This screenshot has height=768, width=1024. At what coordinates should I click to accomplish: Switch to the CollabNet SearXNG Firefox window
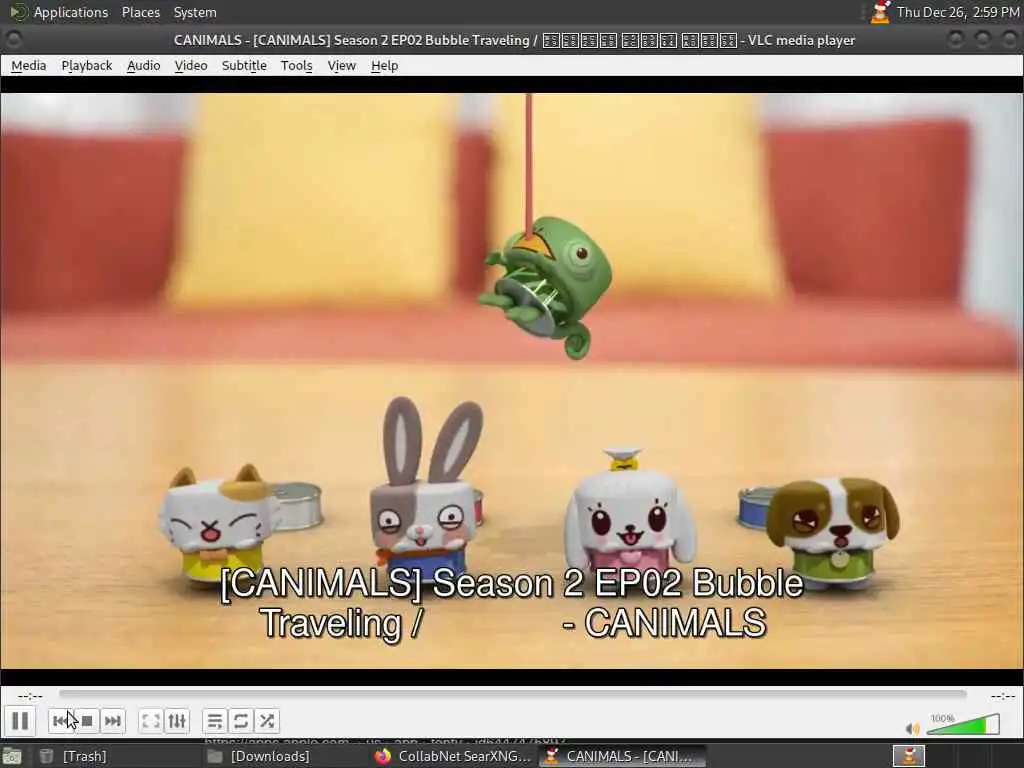point(453,756)
